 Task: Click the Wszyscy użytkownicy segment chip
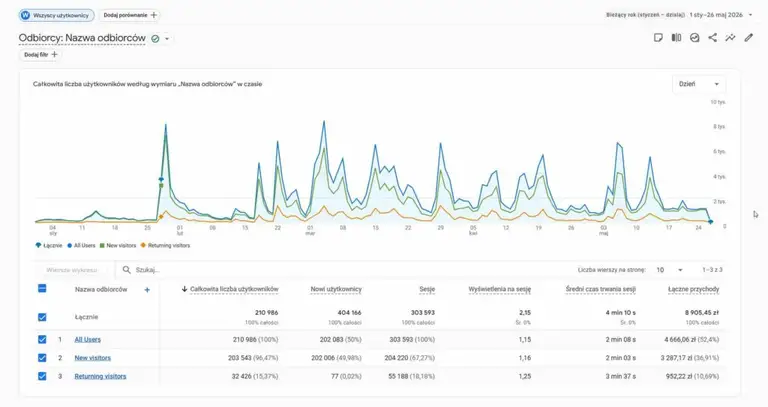tap(57, 15)
